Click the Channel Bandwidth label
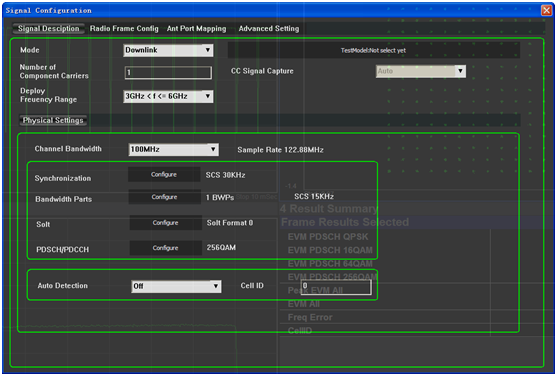The width and height of the screenshot is (557, 376). (x=68, y=149)
